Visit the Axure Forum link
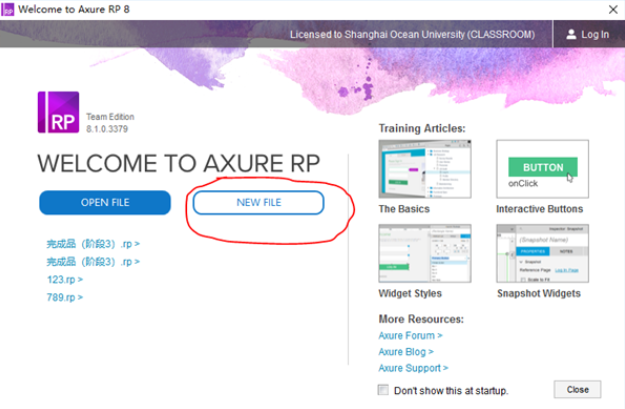Image resolution: width=625 pixels, height=409 pixels. coord(411,336)
